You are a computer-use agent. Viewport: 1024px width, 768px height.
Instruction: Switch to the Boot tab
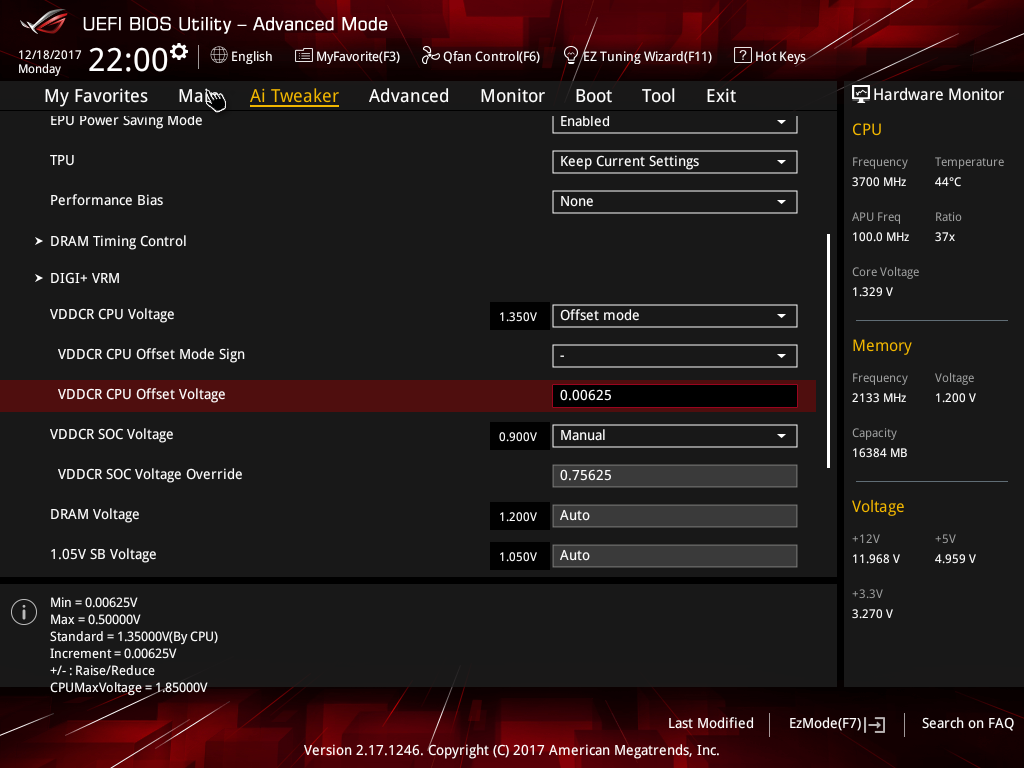[x=593, y=95]
